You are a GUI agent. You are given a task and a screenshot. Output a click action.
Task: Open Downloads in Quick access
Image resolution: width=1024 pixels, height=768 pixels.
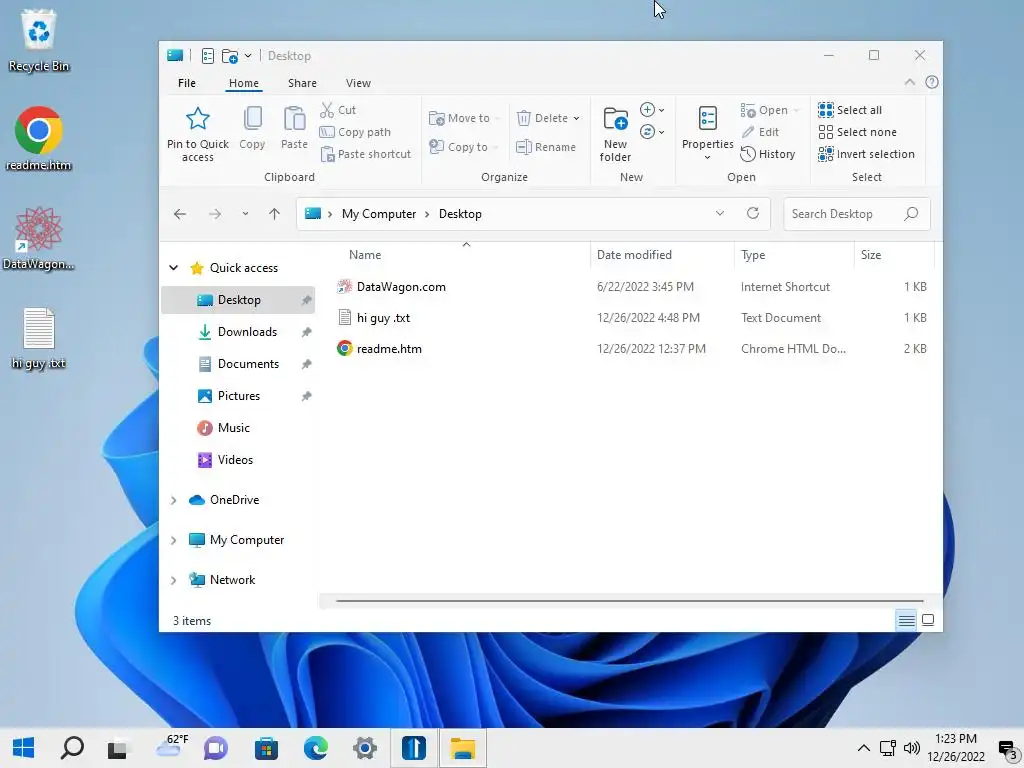[x=239, y=332]
